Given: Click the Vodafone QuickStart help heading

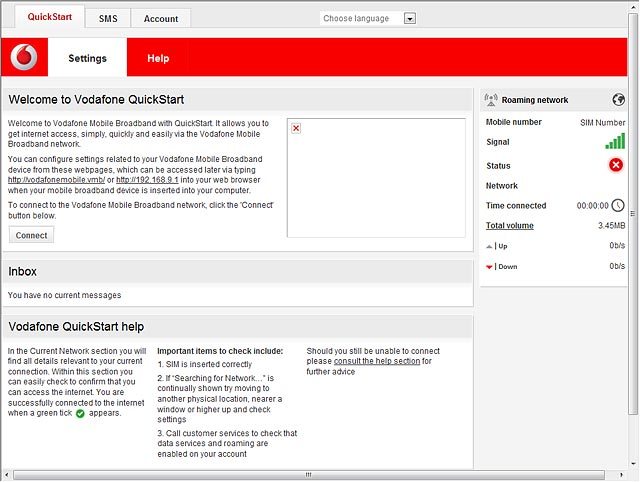Looking at the screenshot, I should (76, 327).
